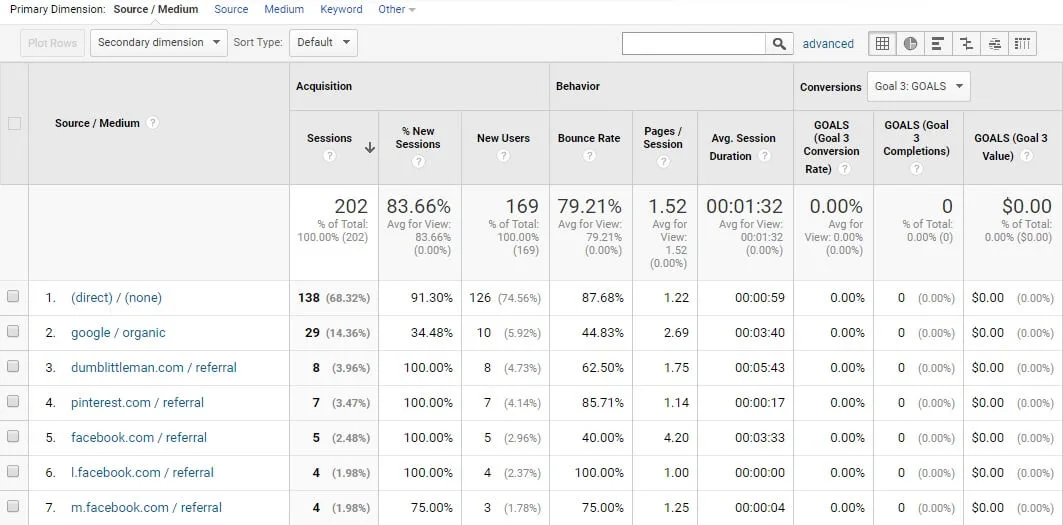Open help icon under New Users

503,155
